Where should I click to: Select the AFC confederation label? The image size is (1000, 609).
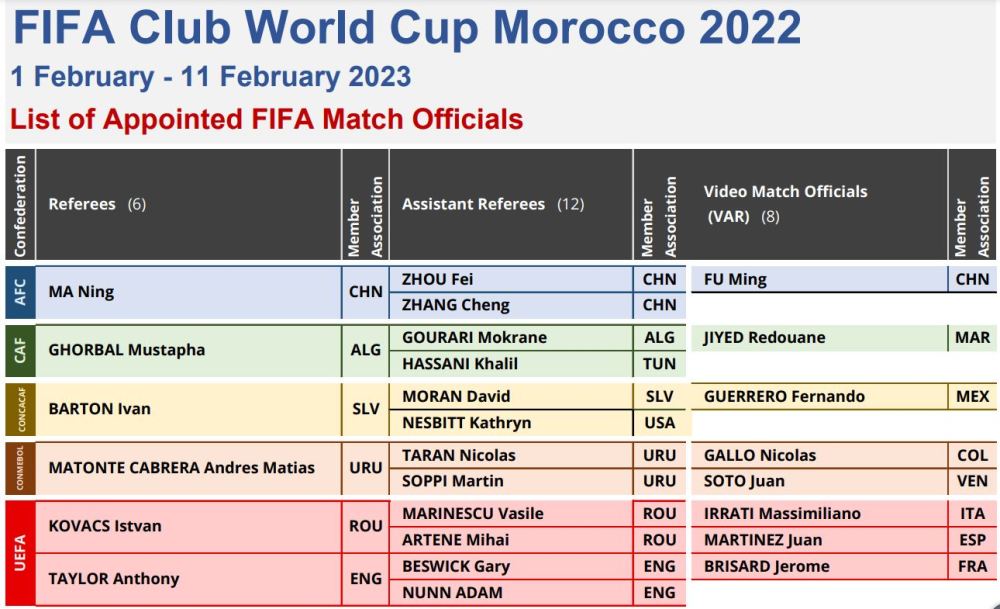[x=20, y=292]
